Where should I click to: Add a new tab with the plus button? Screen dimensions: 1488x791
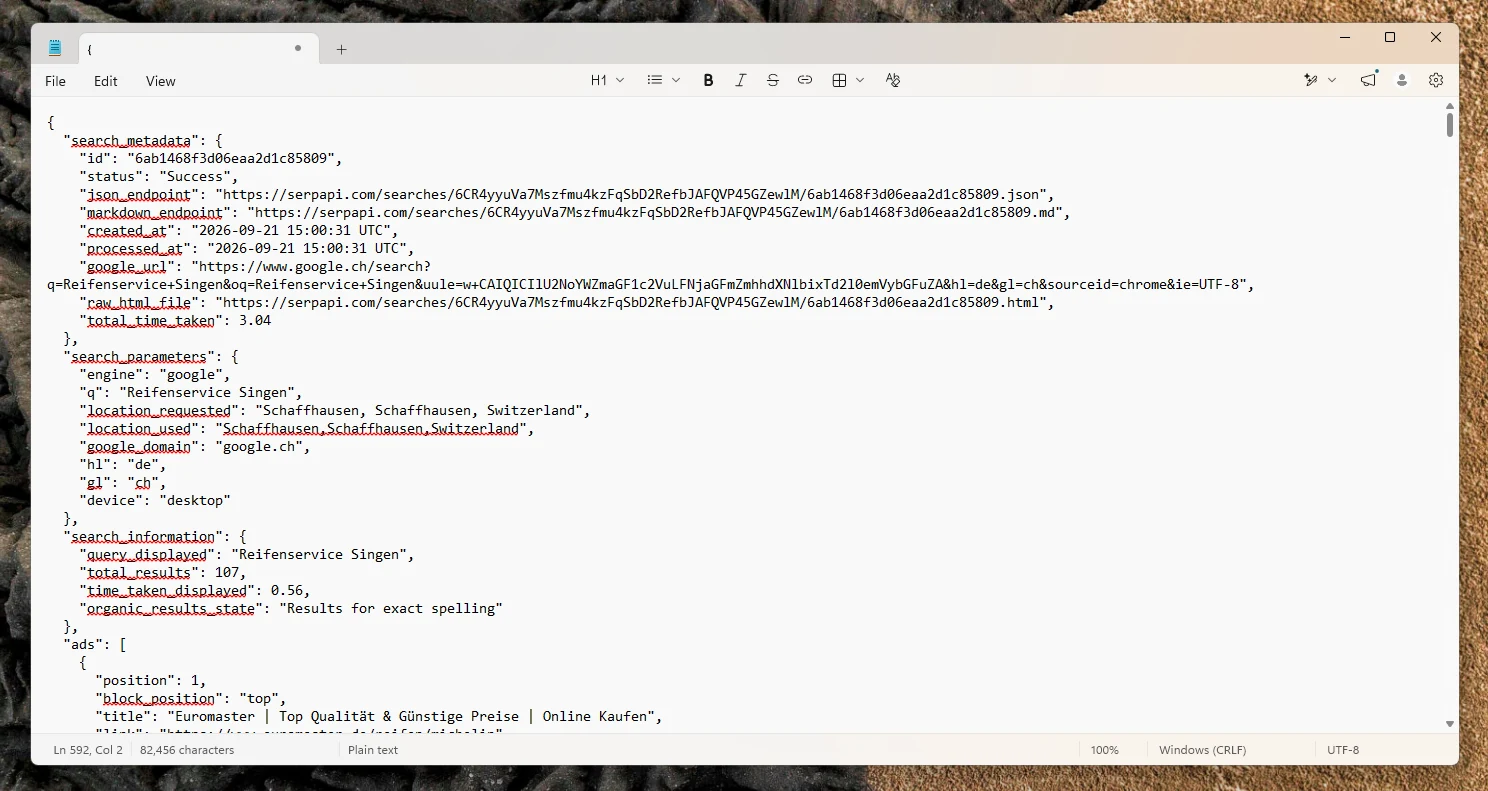click(341, 49)
